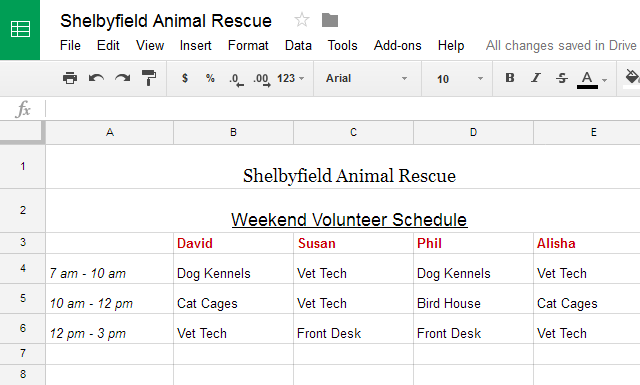Toggle italic formatting button
Screen dimensions: 640x385
(x=536, y=78)
